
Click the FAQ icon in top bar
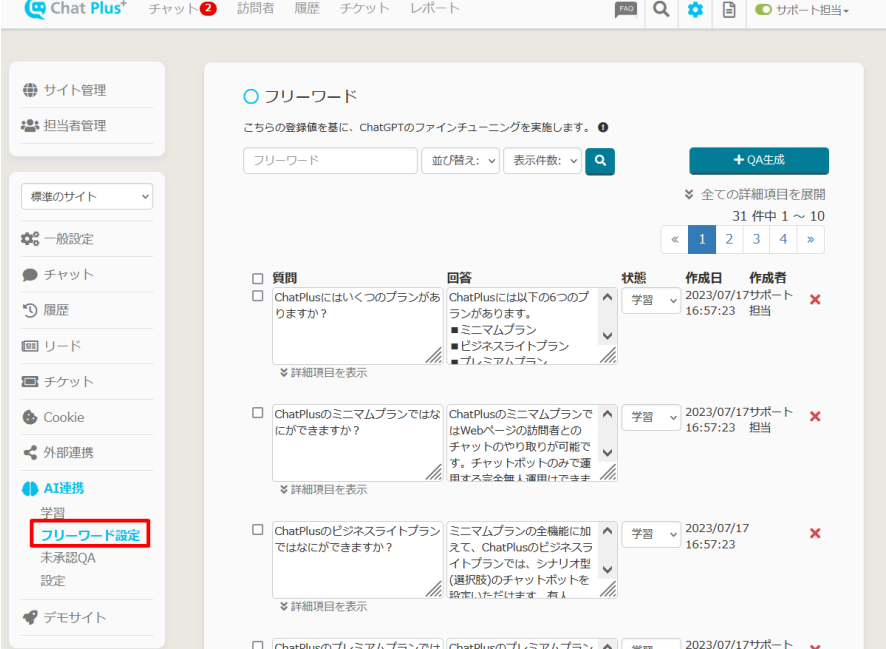[x=626, y=10]
